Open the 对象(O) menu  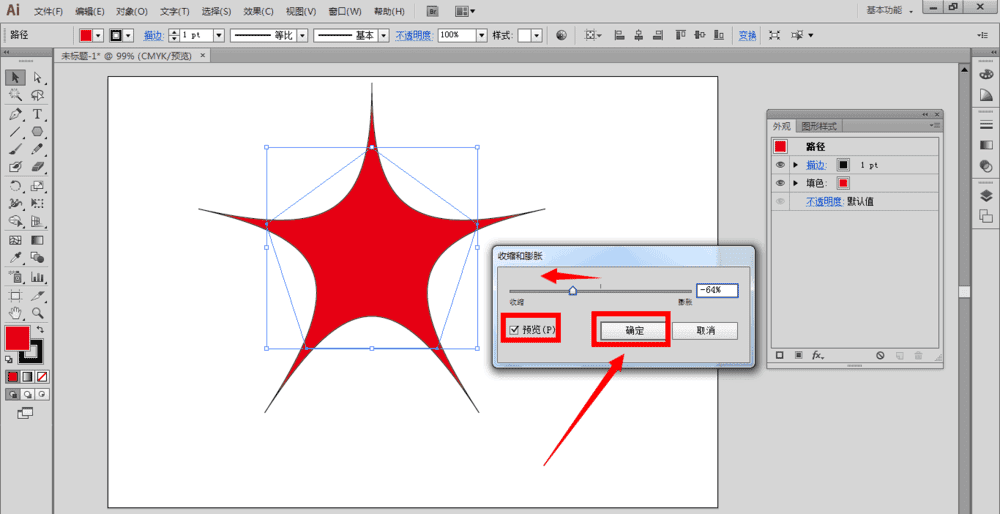click(x=132, y=11)
